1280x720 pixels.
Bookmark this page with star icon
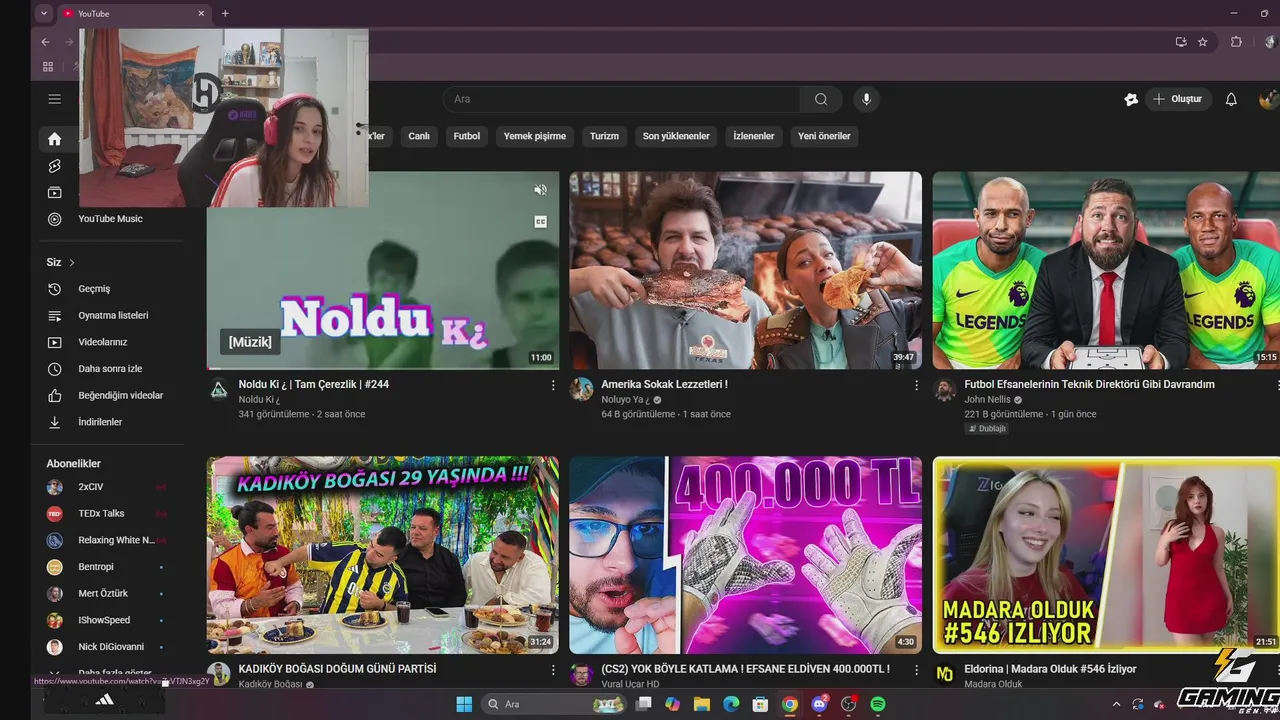tap(1203, 42)
